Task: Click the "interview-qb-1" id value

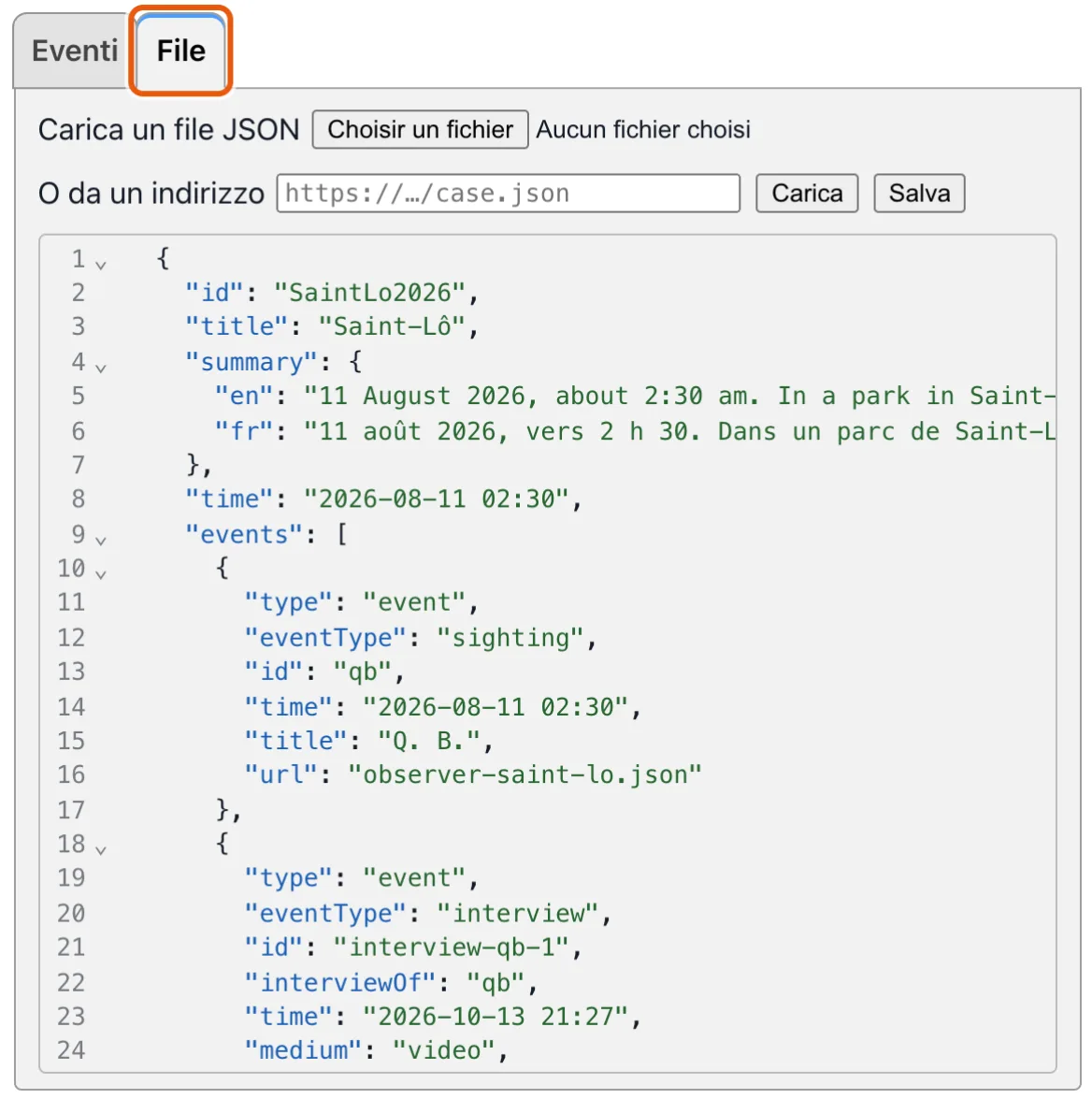Action: [451, 947]
